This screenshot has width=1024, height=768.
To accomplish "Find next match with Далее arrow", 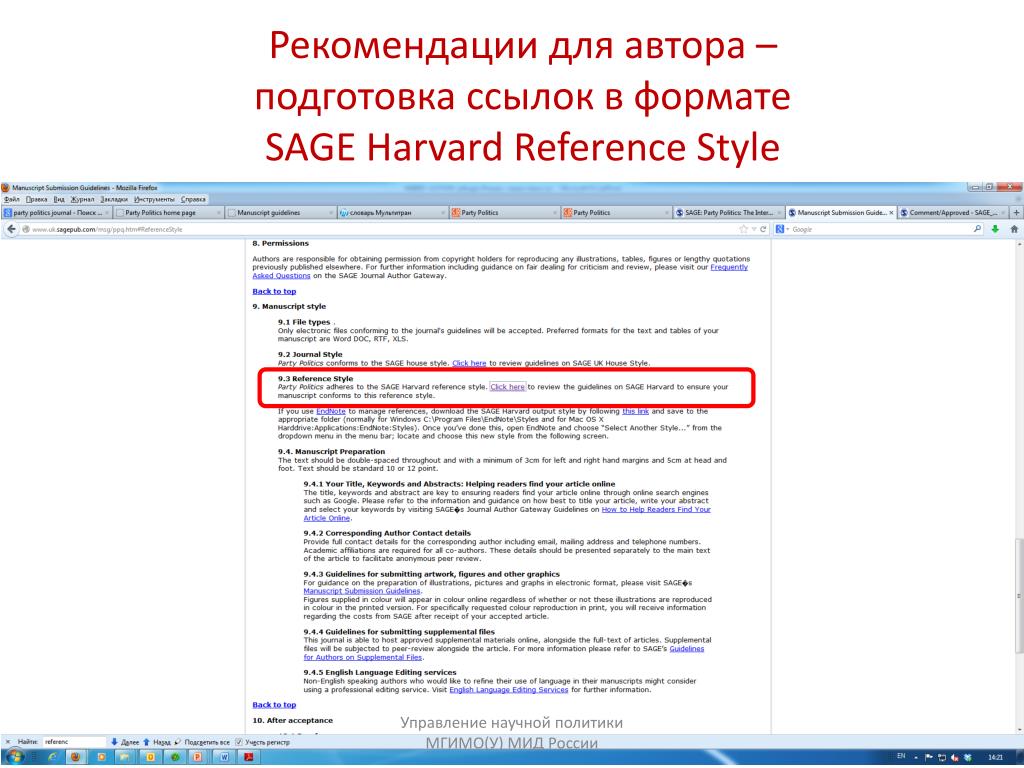I will click(x=125, y=742).
